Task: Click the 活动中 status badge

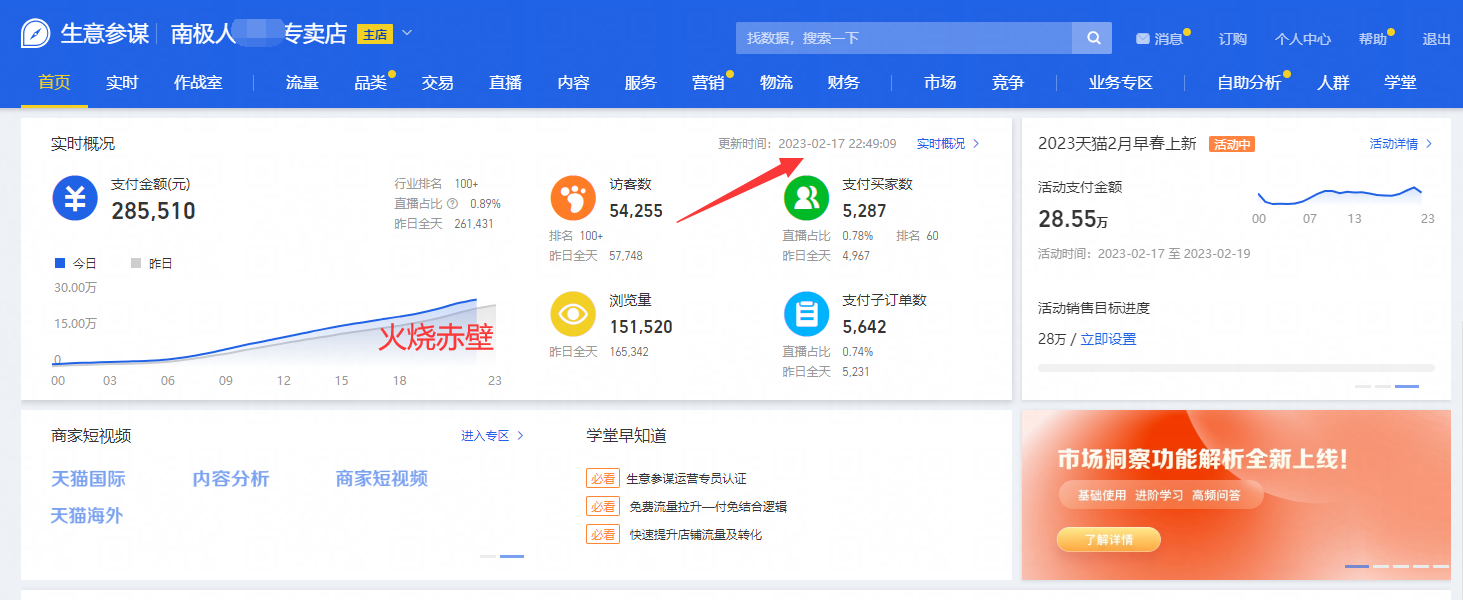Action: (x=1232, y=144)
